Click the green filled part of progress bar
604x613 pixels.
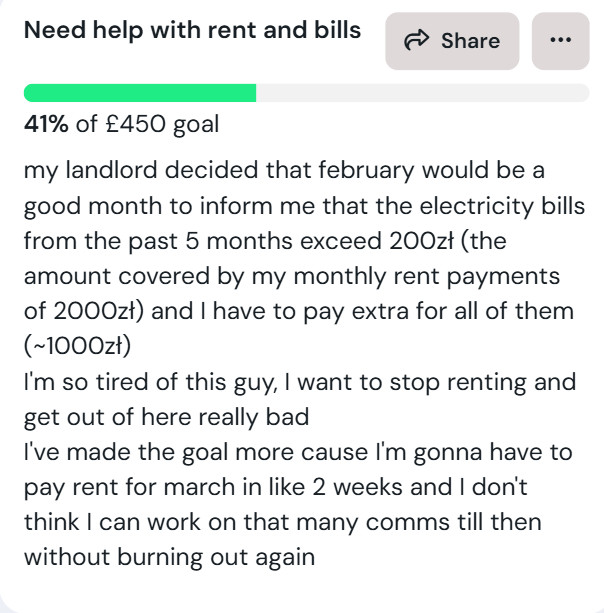[140, 94]
